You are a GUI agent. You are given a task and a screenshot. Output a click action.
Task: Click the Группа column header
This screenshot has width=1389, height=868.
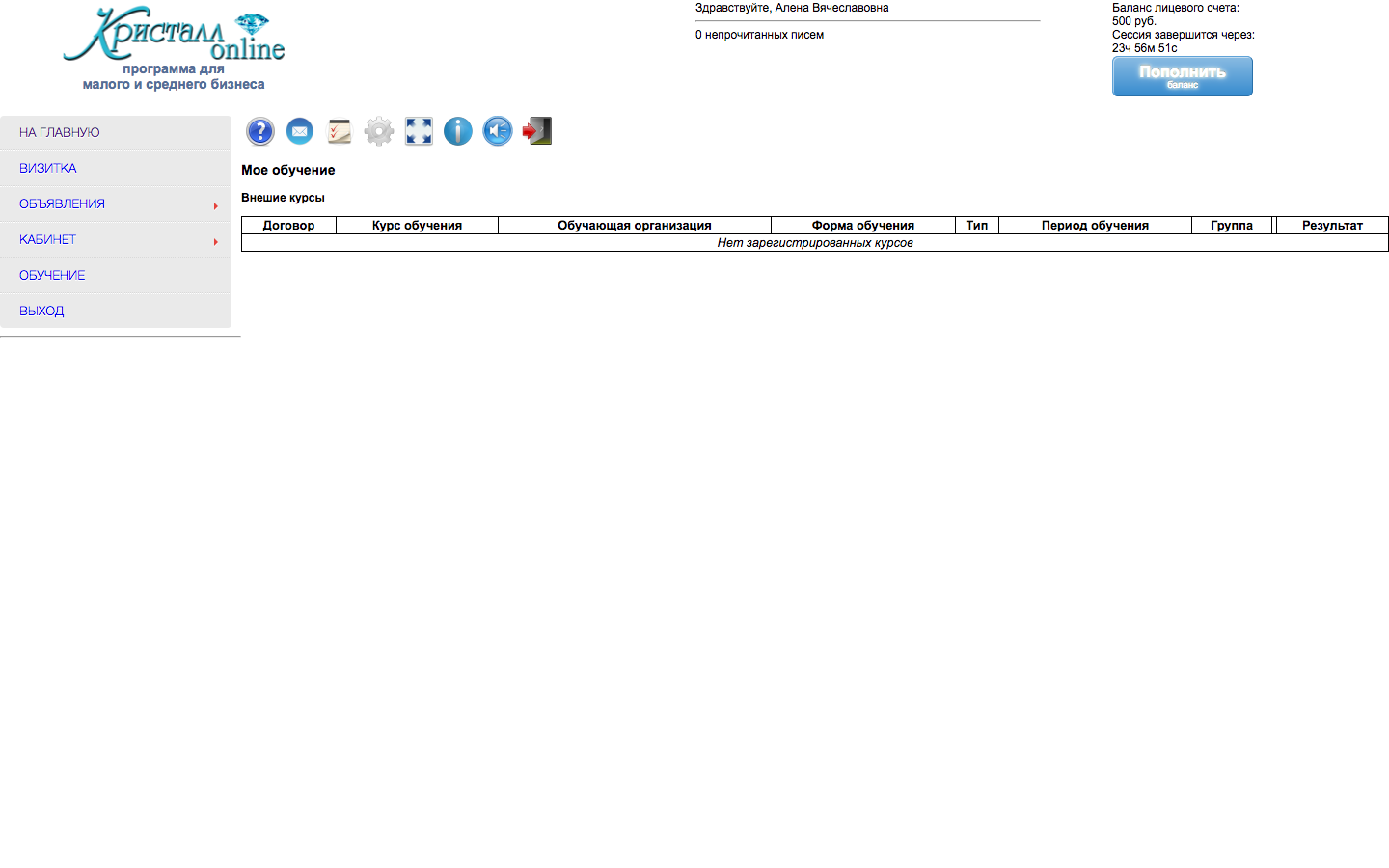click(1232, 226)
